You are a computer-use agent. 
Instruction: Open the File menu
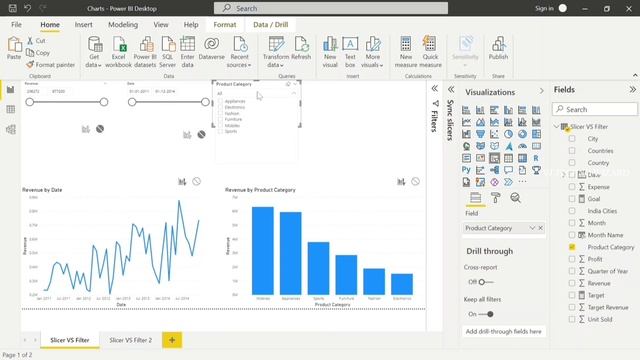[x=16, y=24]
